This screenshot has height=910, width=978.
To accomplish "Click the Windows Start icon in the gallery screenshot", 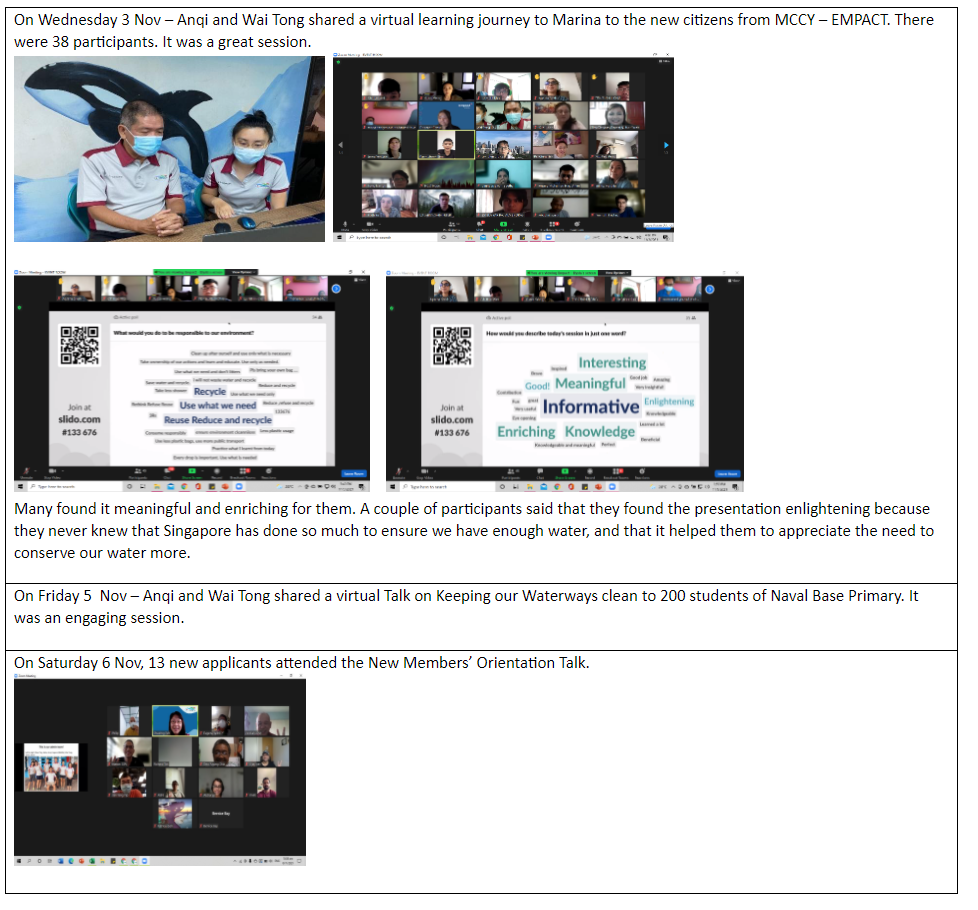I will coord(339,238).
